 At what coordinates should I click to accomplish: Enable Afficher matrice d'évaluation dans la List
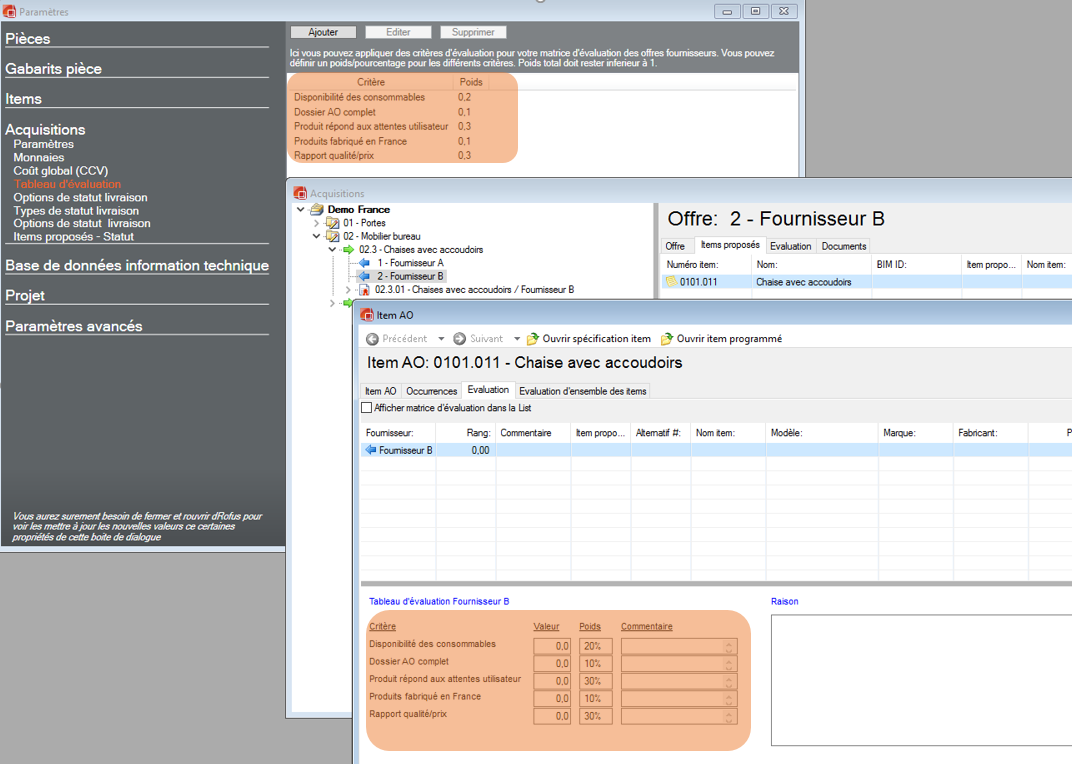click(x=366, y=408)
